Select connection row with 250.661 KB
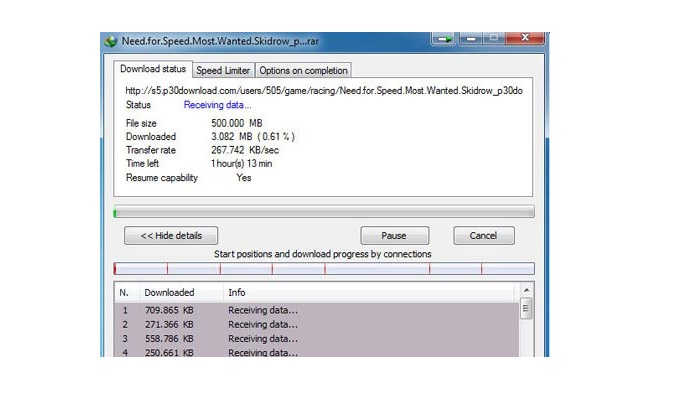The image size is (700, 400). click(317, 352)
